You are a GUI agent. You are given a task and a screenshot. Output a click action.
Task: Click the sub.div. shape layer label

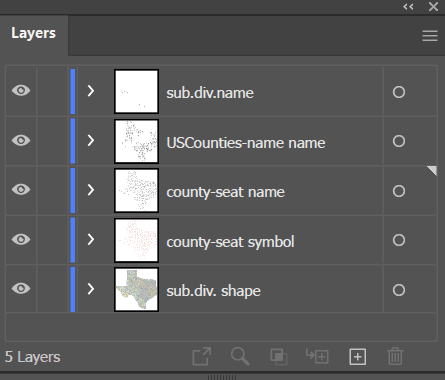click(x=214, y=291)
